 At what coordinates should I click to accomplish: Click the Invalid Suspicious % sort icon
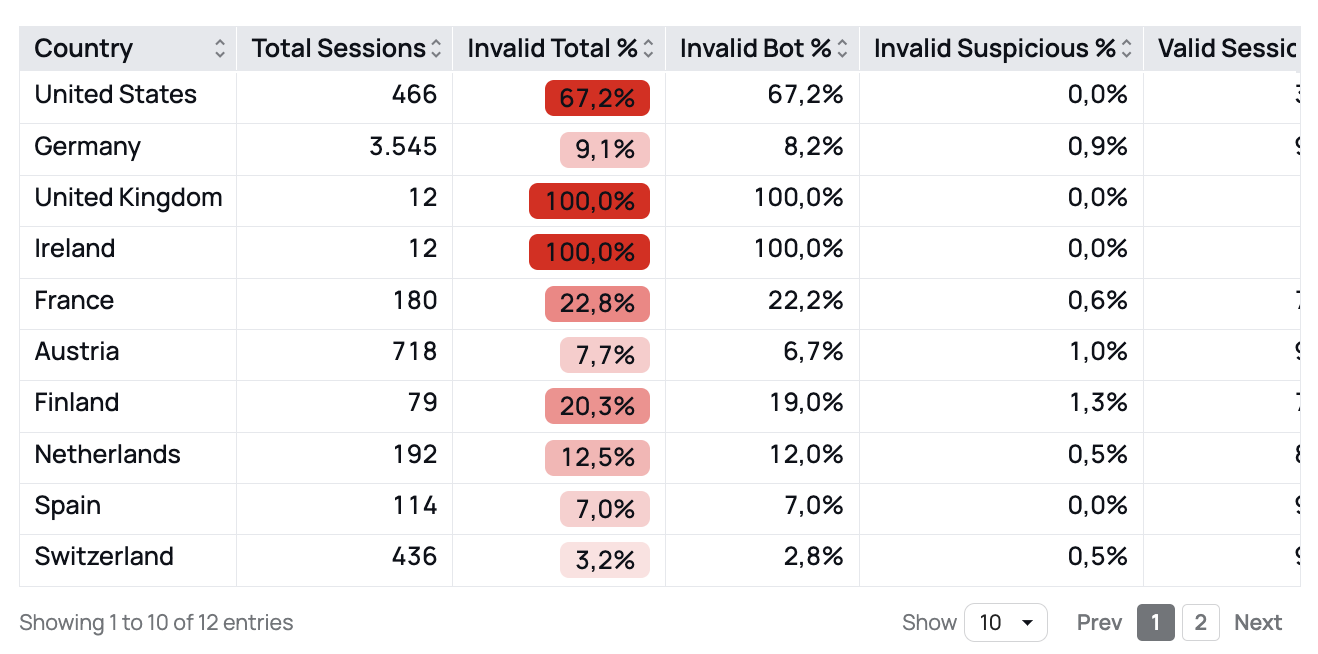click(x=1127, y=48)
